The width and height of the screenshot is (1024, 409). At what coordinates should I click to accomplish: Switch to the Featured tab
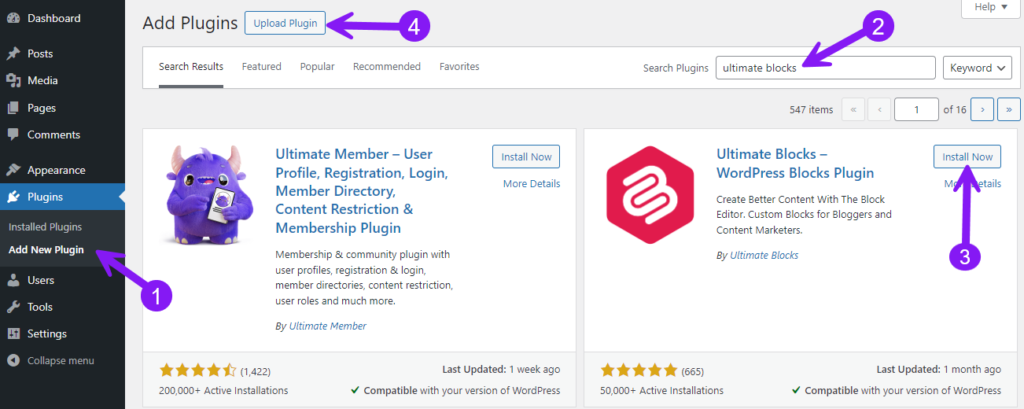261,67
